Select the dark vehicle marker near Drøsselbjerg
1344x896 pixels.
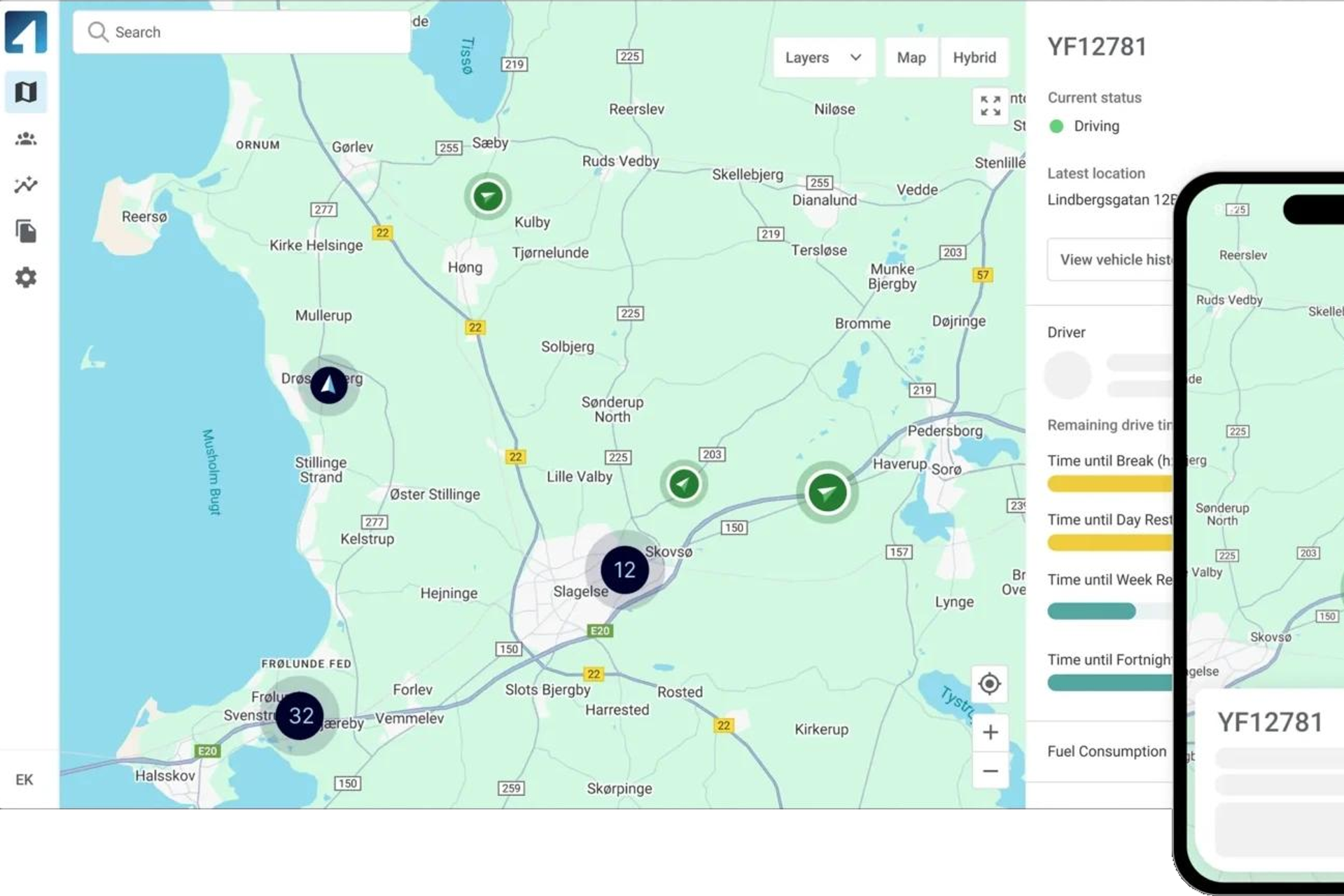pos(328,385)
